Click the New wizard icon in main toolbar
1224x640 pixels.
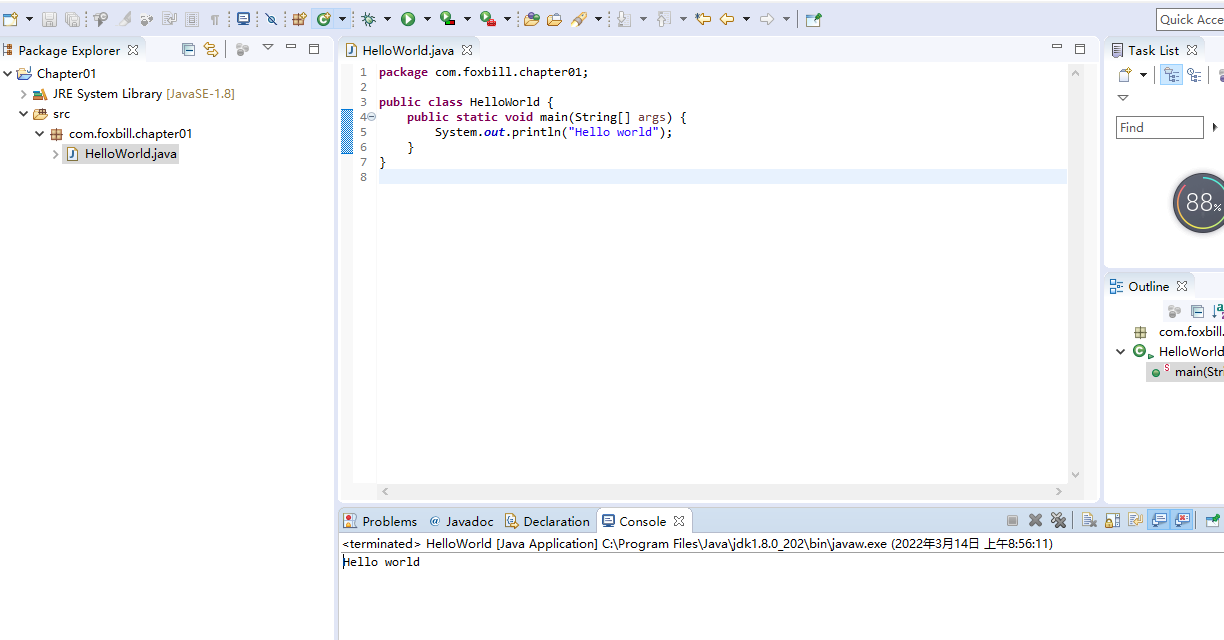click(x=11, y=19)
